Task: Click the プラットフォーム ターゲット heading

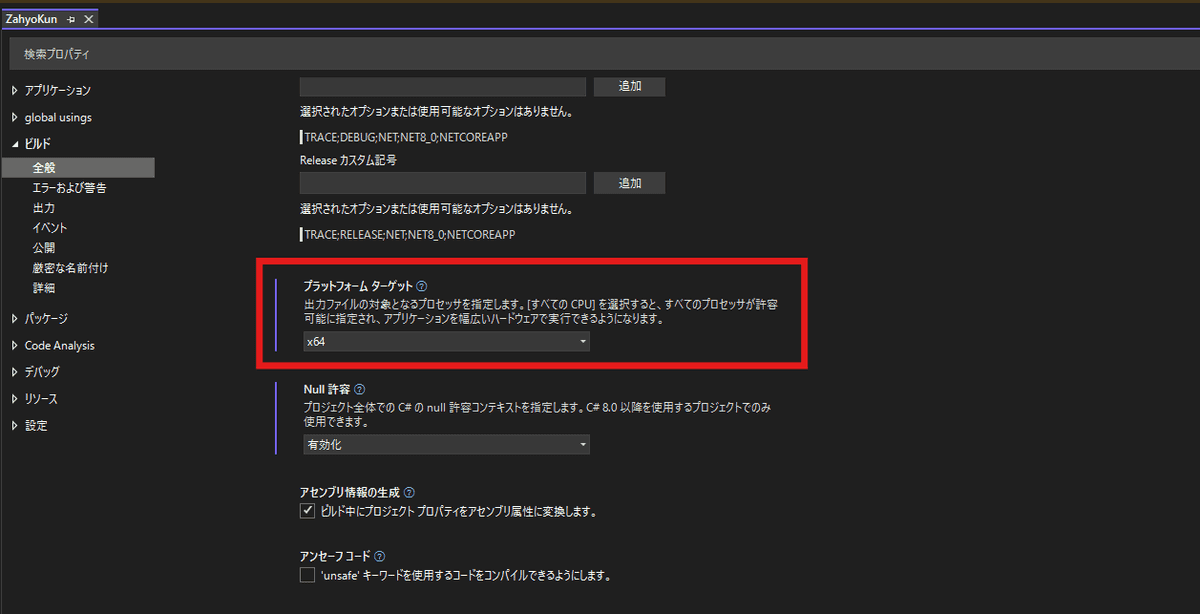Action: 357,286
